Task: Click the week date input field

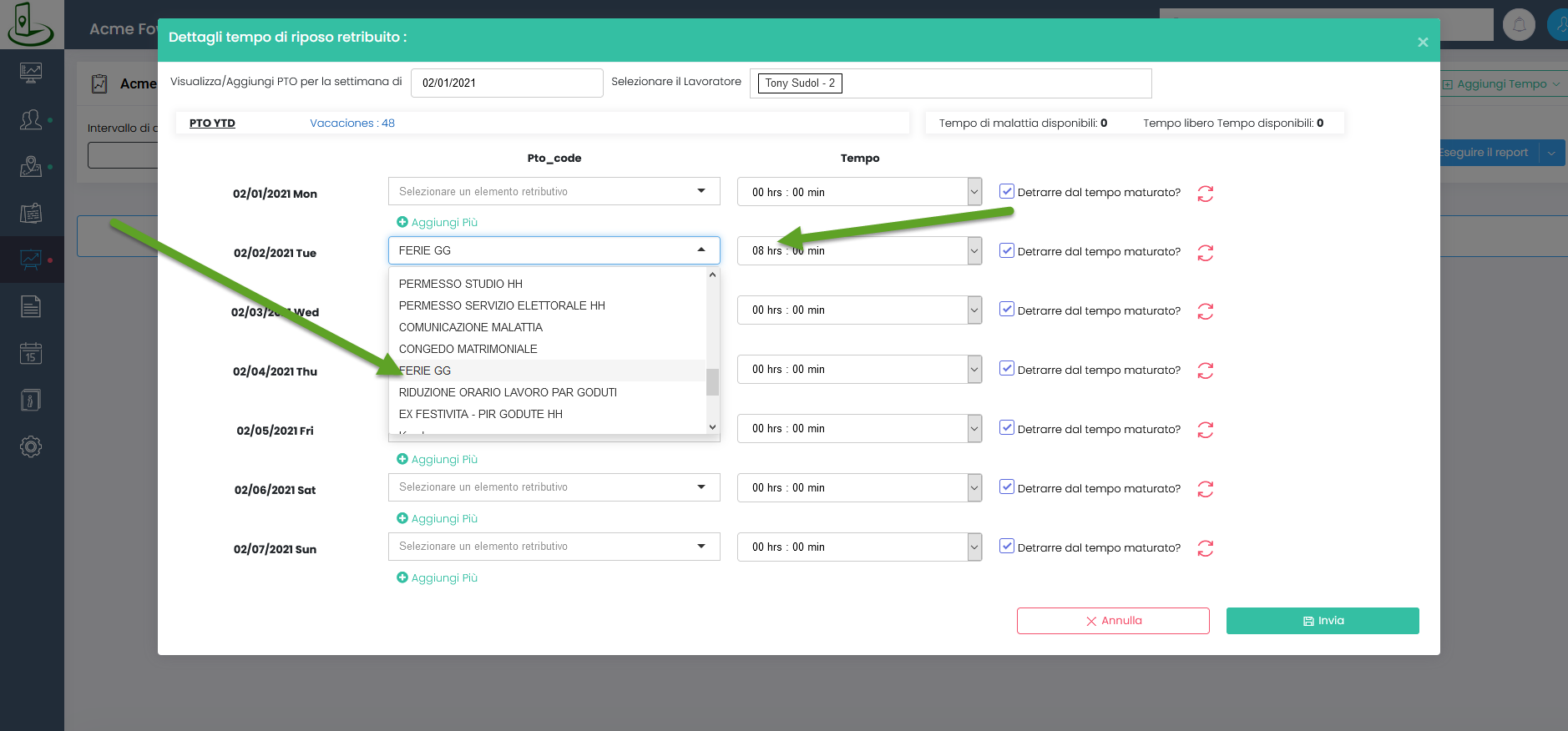Action: click(x=507, y=83)
